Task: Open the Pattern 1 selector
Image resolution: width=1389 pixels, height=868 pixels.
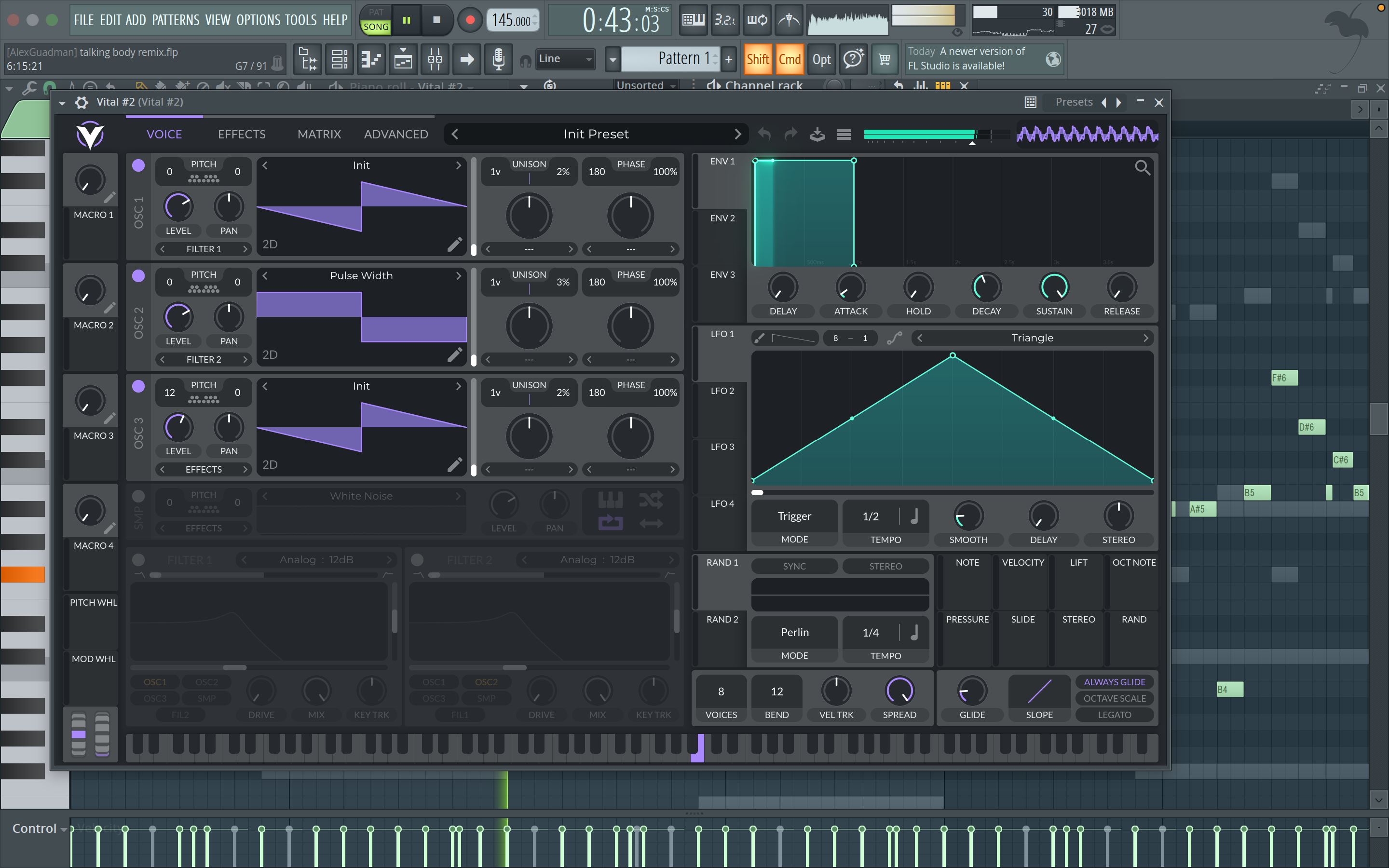Action: [x=671, y=58]
